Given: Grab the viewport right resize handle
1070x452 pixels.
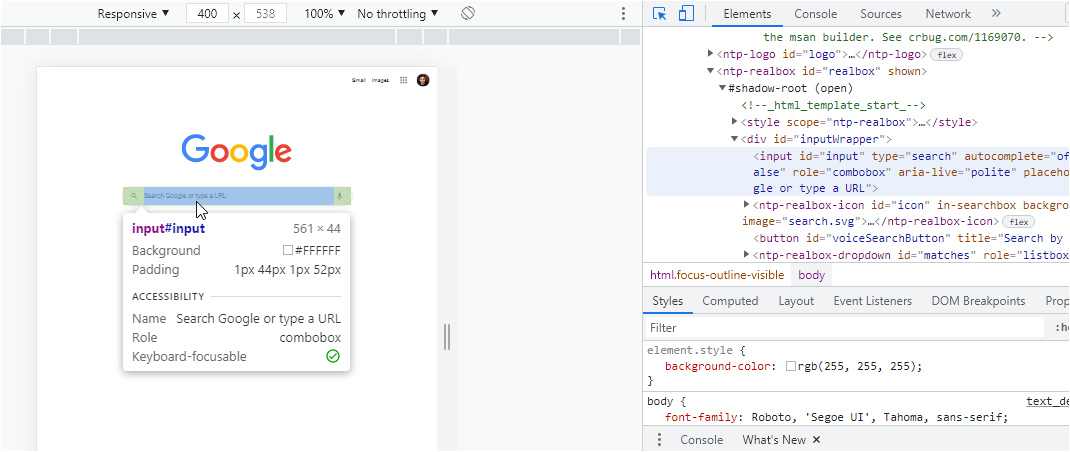Looking at the screenshot, I should click(x=448, y=337).
